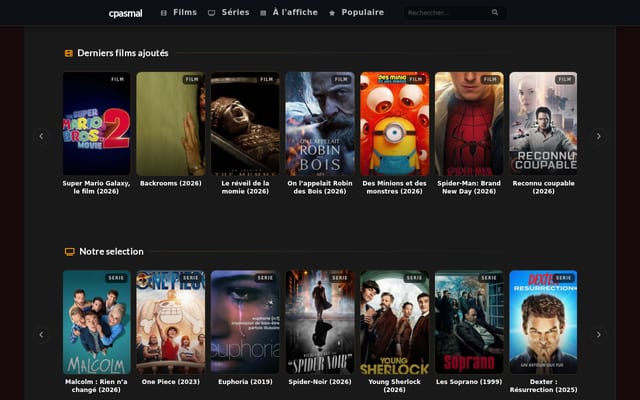Click title Malcolm : Rien n'a changé (2026)
Viewport: 640px width, 400px height.
(96, 386)
